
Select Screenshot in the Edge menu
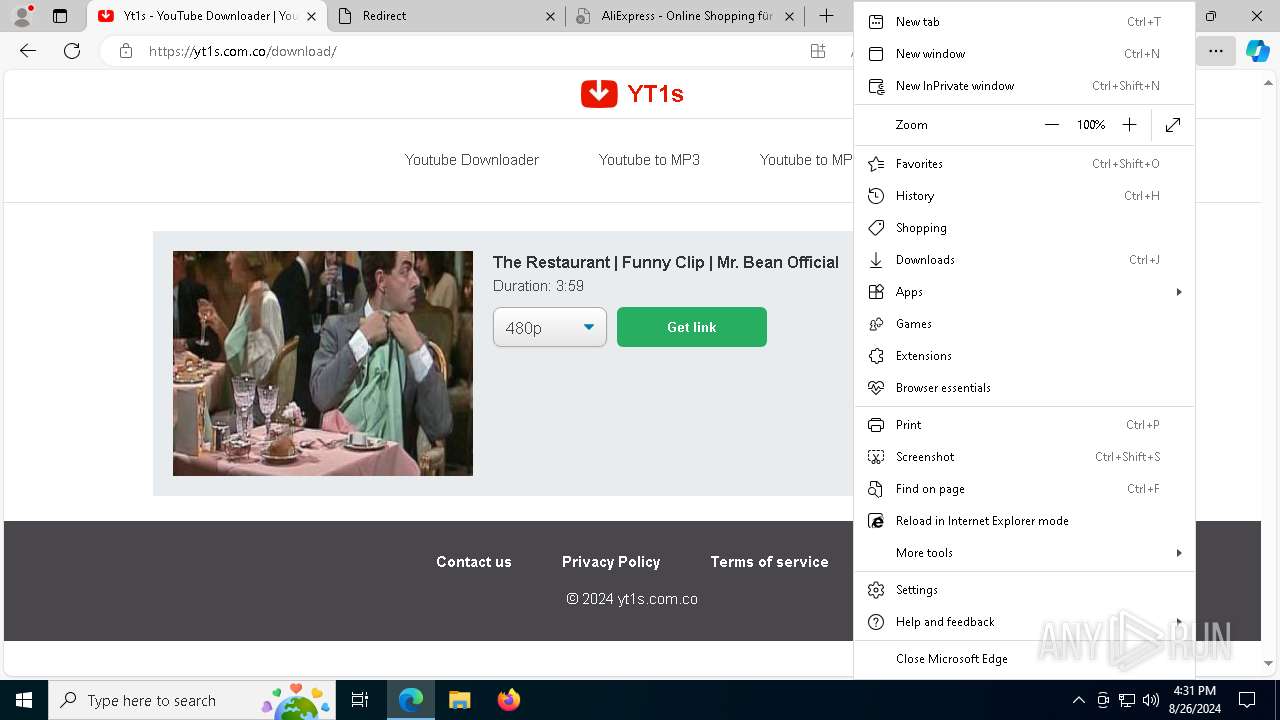pyautogui.click(x=1024, y=457)
